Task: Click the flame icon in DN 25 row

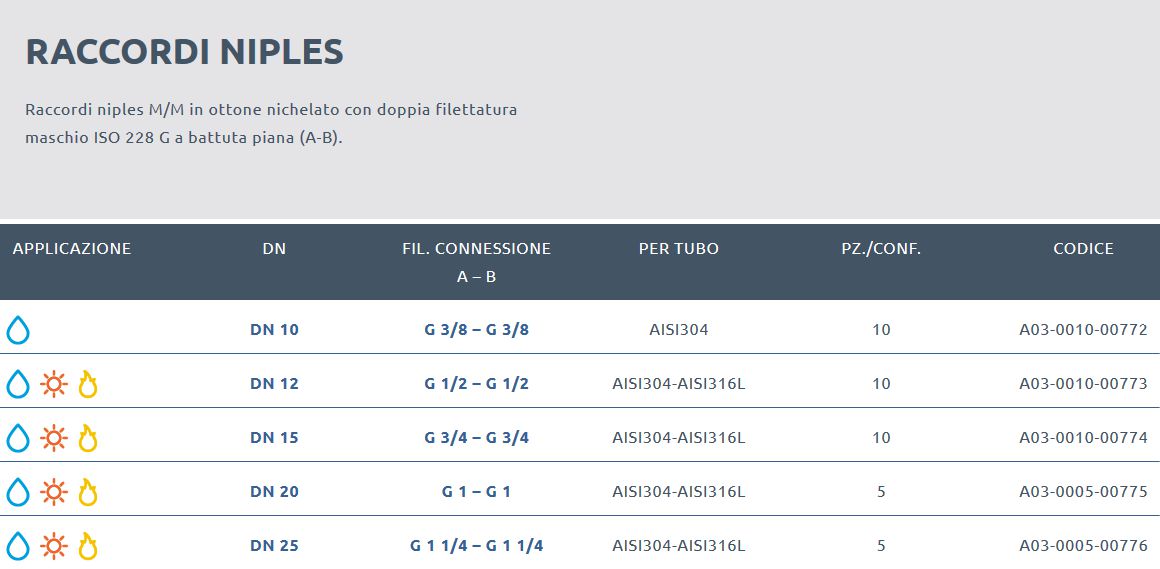Action: click(x=88, y=546)
